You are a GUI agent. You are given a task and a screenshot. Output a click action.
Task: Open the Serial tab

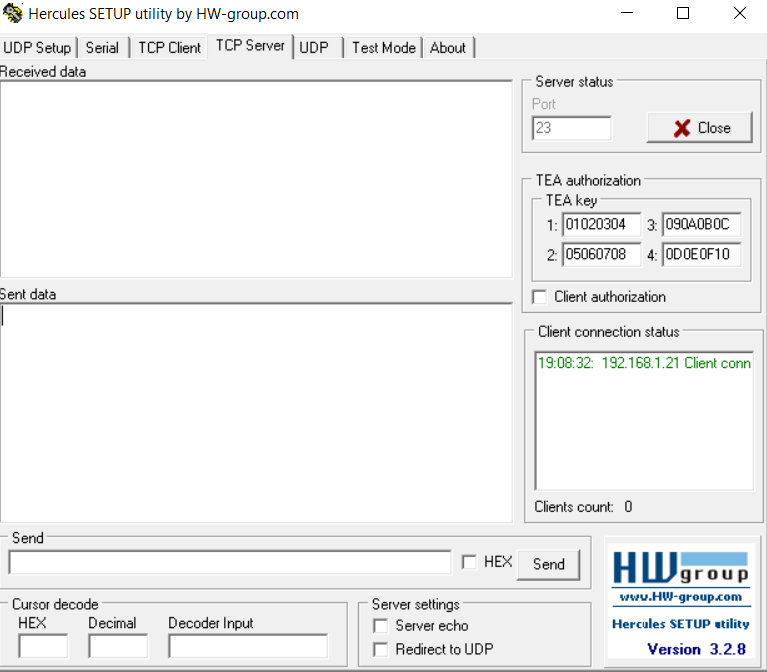coord(102,48)
